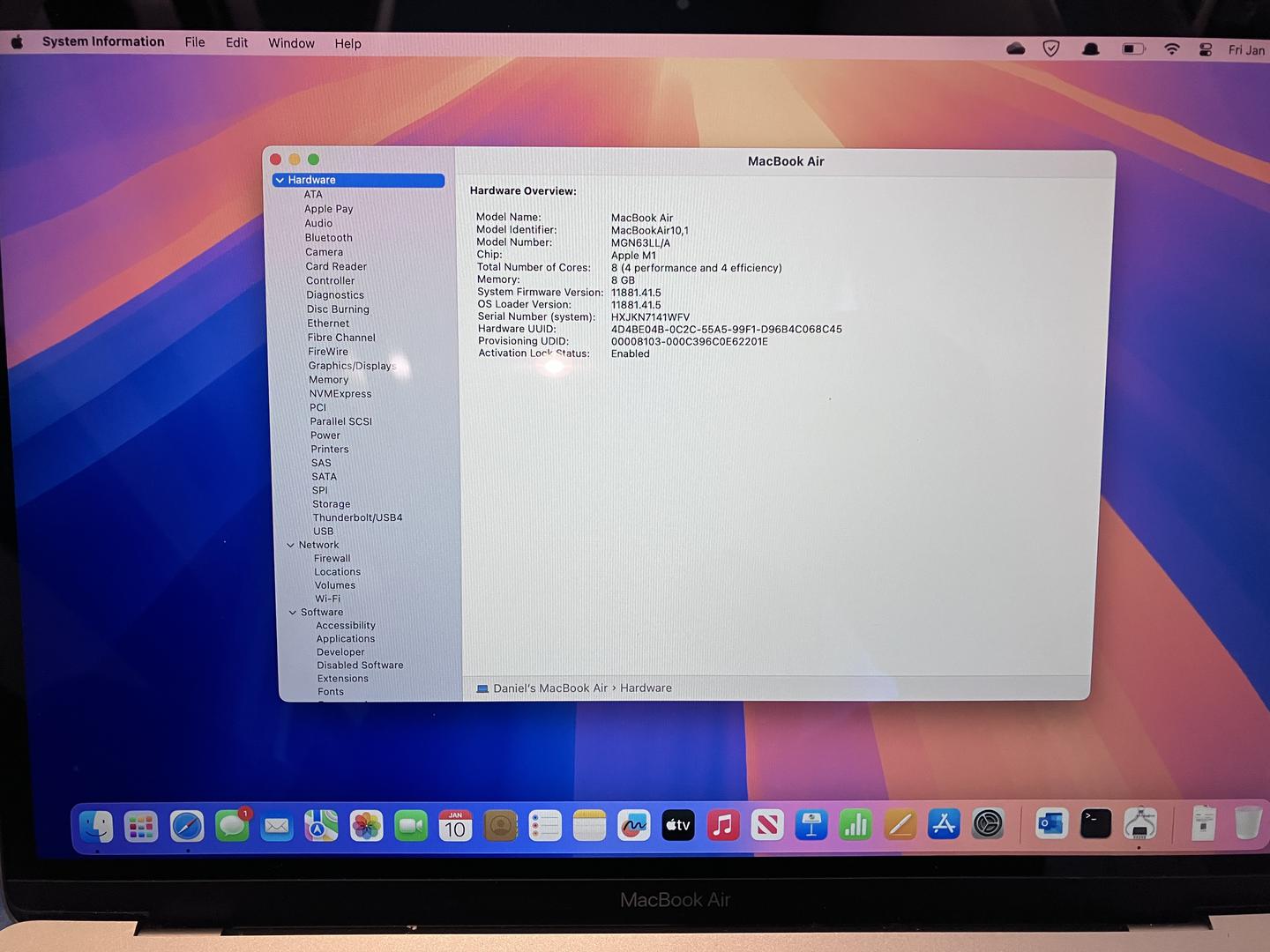Open Control Center in menu bar
This screenshot has width=1270, height=952.
click(1206, 49)
